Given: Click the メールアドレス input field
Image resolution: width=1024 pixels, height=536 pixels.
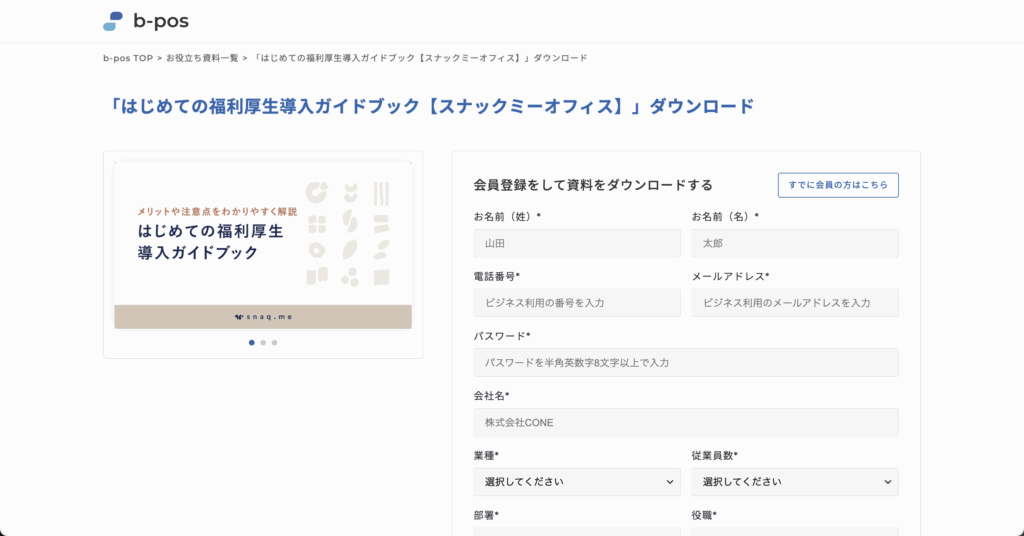Looking at the screenshot, I should coord(795,303).
